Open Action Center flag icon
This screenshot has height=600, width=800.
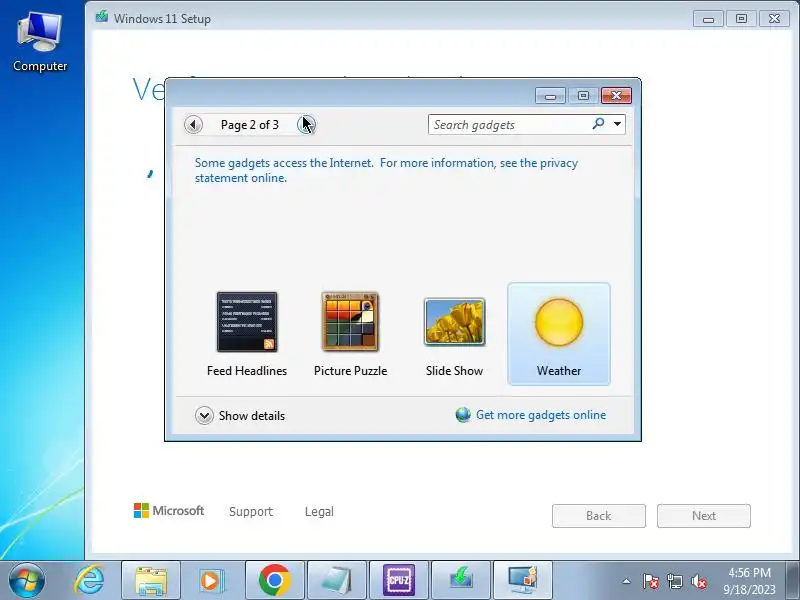(x=651, y=581)
